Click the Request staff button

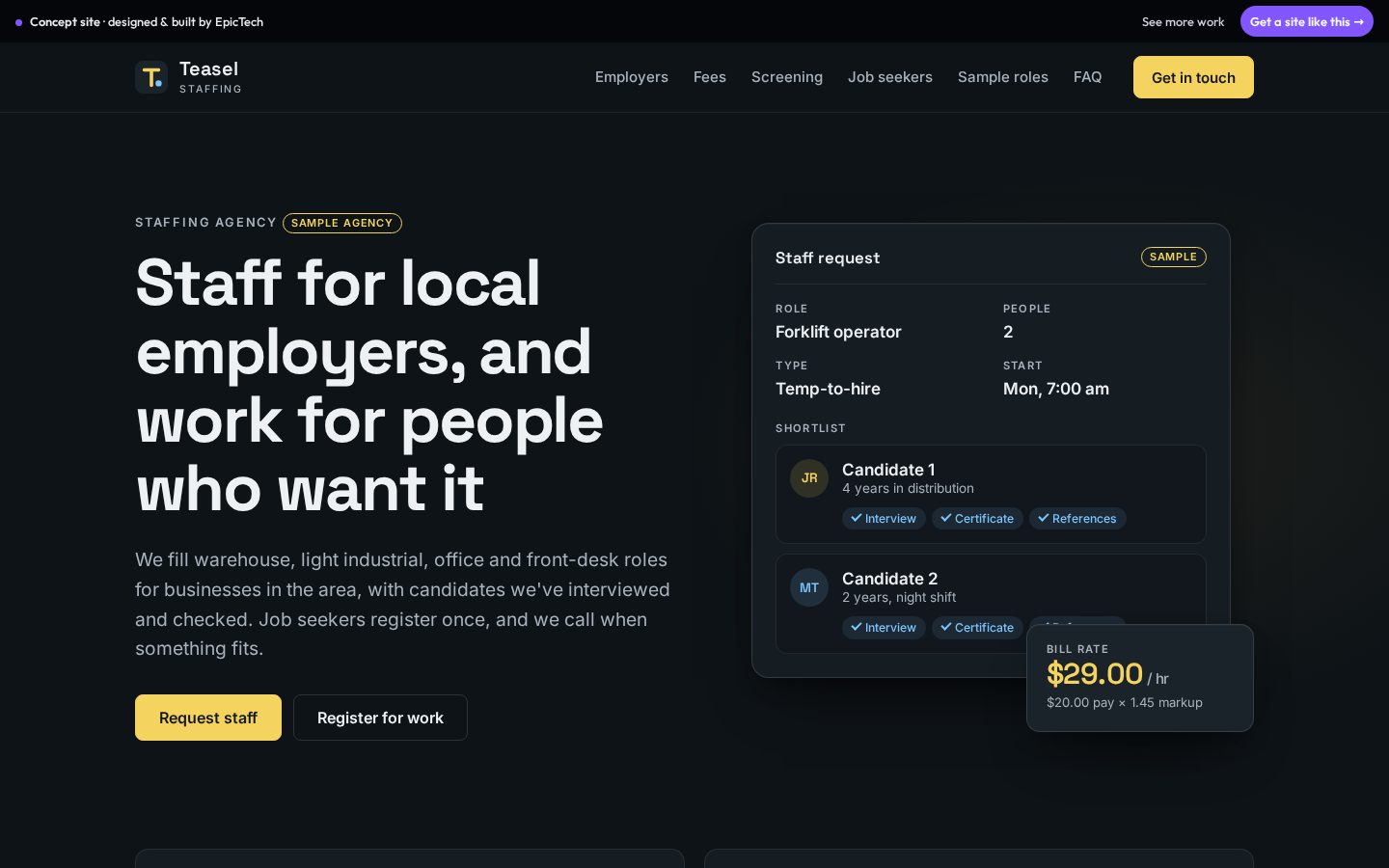tap(208, 718)
